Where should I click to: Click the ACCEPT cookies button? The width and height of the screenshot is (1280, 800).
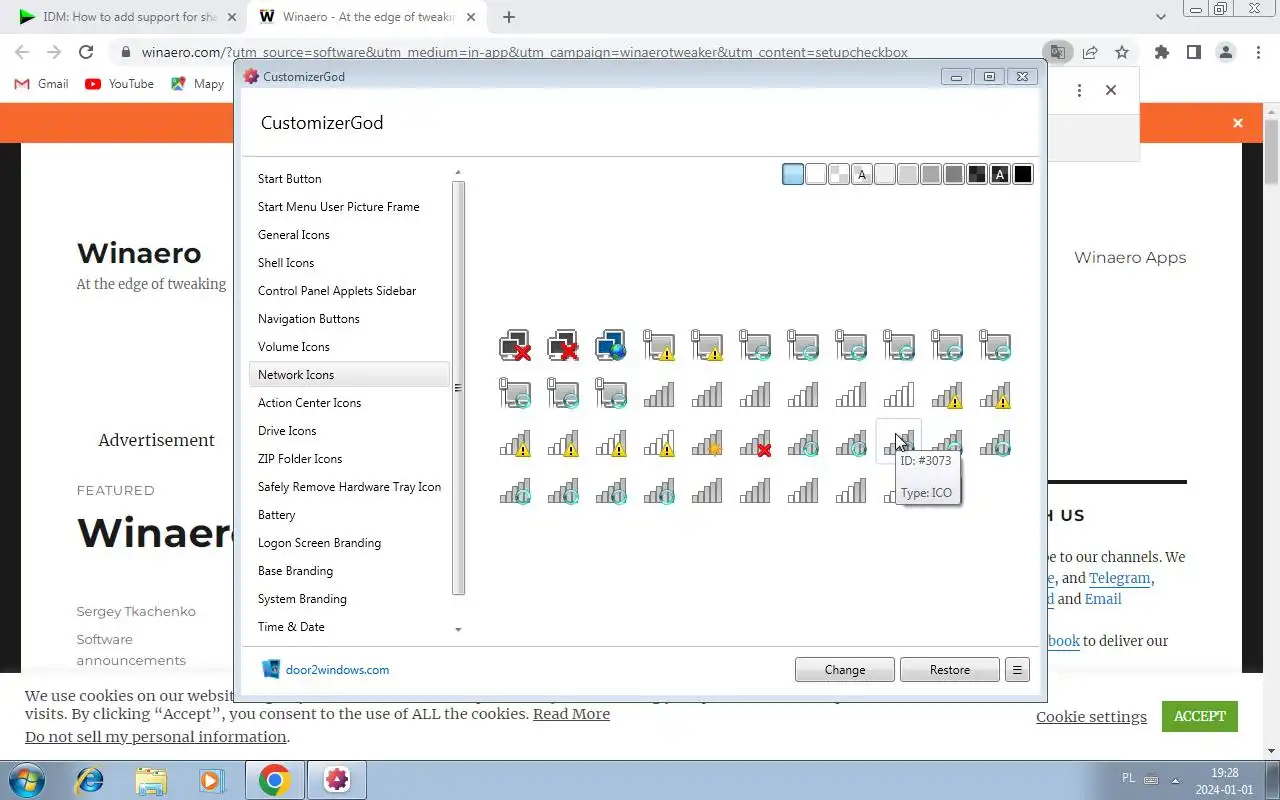pyautogui.click(x=1200, y=716)
